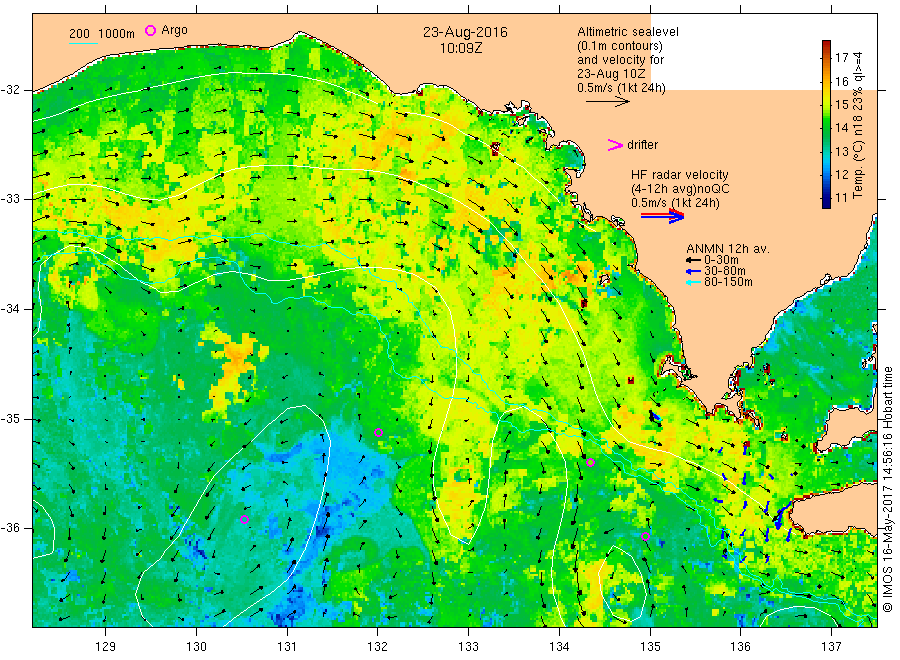Viewport: 900px width, 660px height.
Task: Click the (4-12h avg)noQC text
Action: point(680,189)
